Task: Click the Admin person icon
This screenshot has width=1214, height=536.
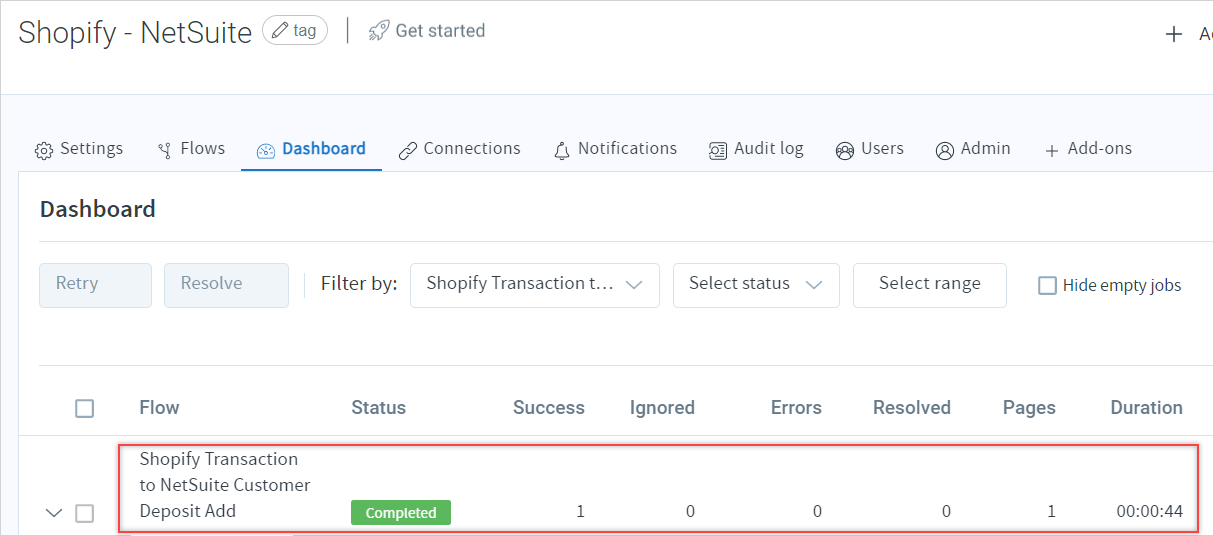Action: 945,150
